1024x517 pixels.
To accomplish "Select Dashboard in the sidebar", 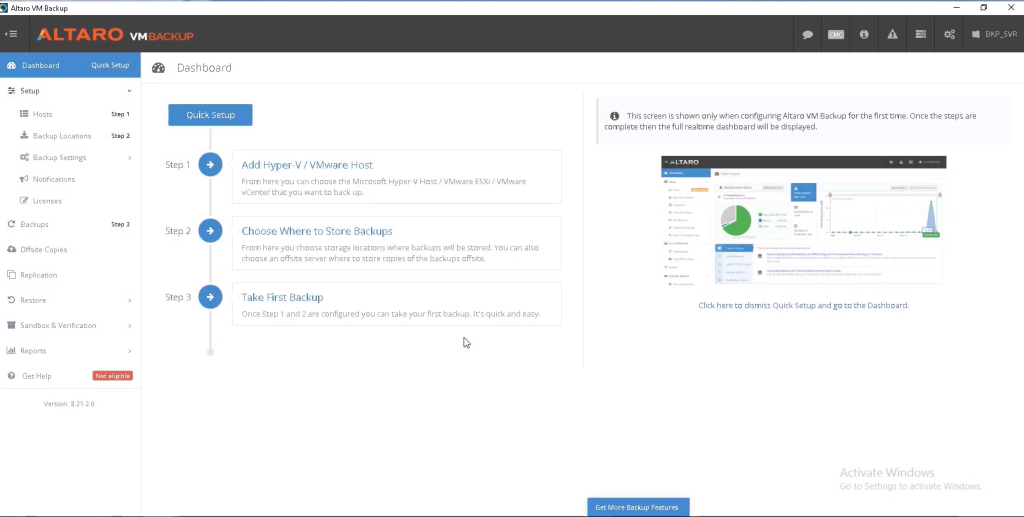I will pyautogui.click(x=40, y=65).
